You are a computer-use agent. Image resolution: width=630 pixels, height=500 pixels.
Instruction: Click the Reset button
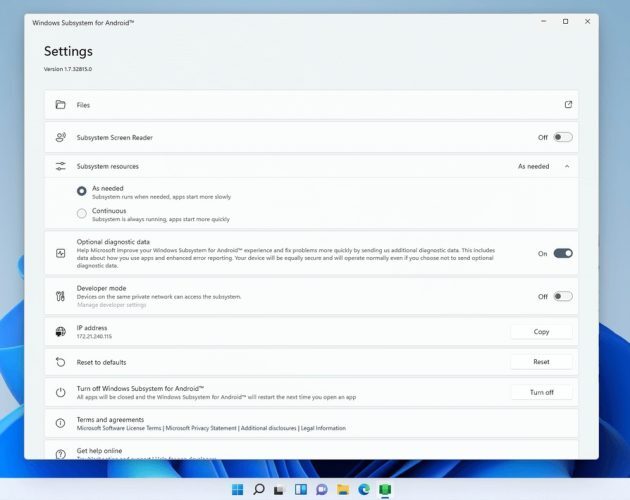pyautogui.click(x=541, y=362)
